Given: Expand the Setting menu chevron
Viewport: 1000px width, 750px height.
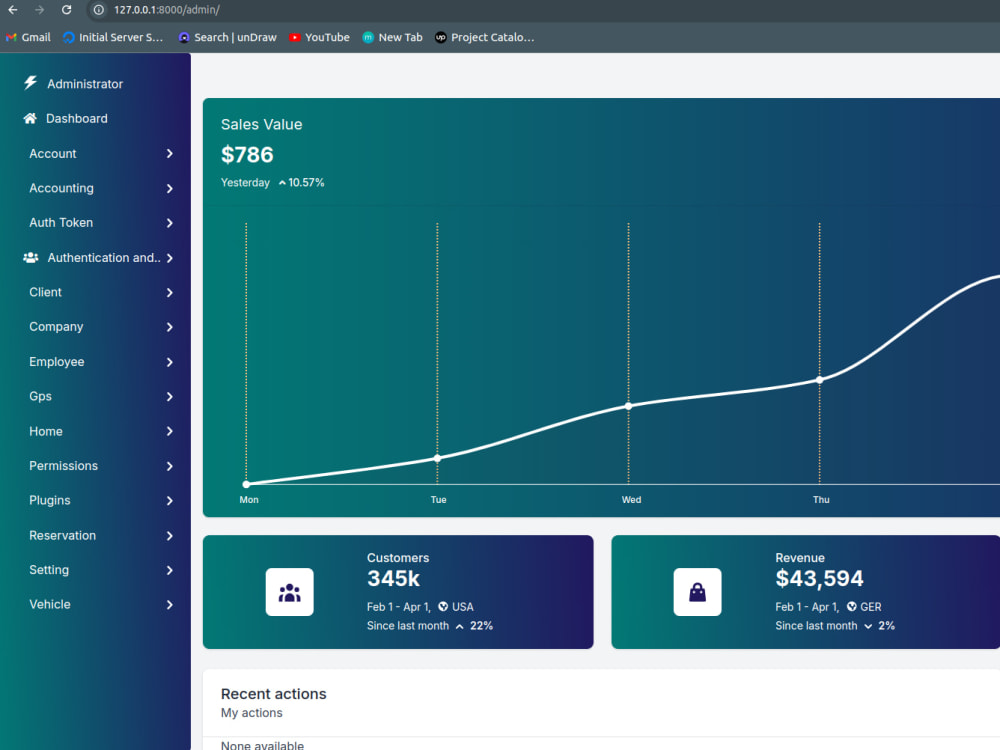Looking at the screenshot, I should tap(170, 570).
